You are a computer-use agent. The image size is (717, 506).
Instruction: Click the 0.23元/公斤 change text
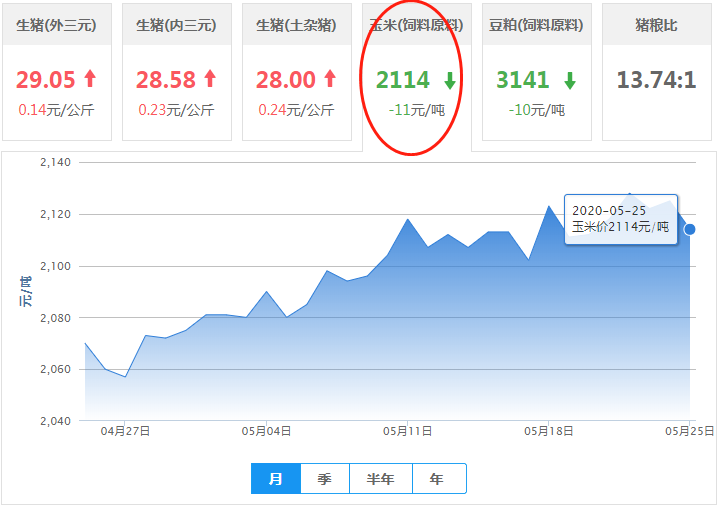click(176, 110)
